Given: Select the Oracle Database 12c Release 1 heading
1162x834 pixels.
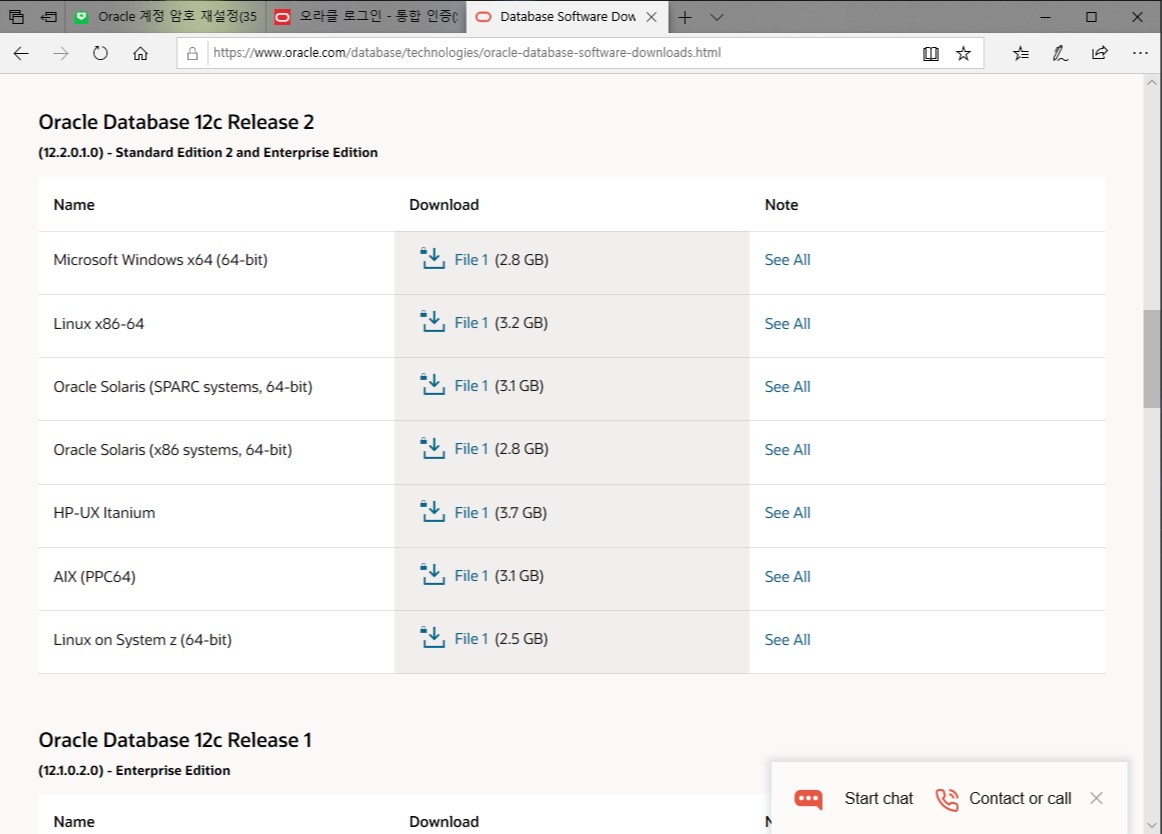Looking at the screenshot, I should pyautogui.click(x=175, y=740).
